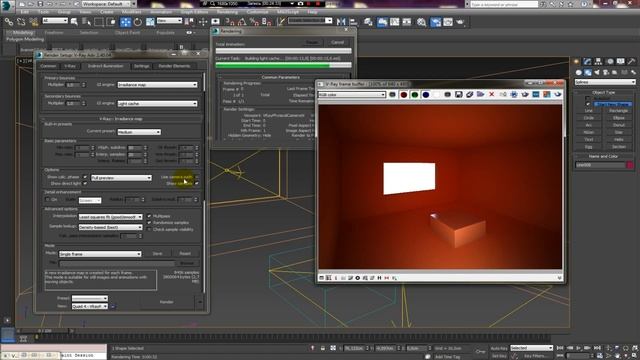Click the Save file icon in quick access toolbar
This screenshot has height=360, width=640.
[40, 4]
